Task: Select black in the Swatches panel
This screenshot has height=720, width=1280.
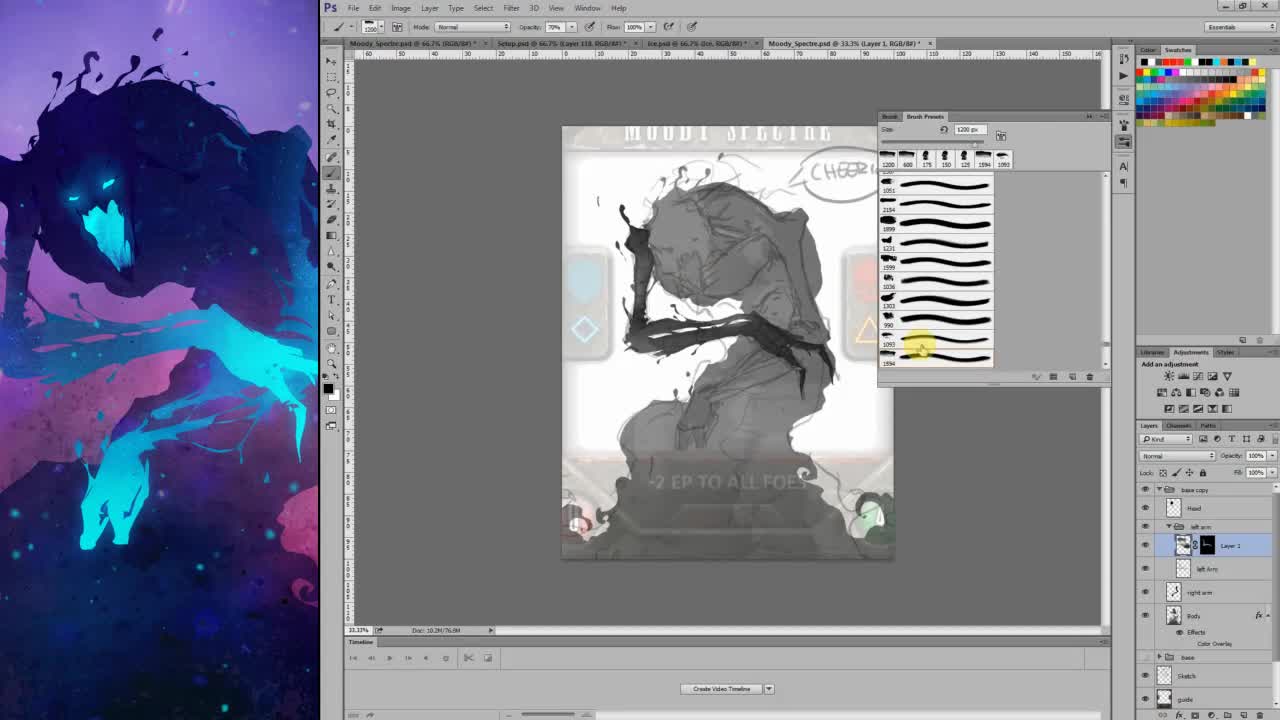Action: (1144, 61)
